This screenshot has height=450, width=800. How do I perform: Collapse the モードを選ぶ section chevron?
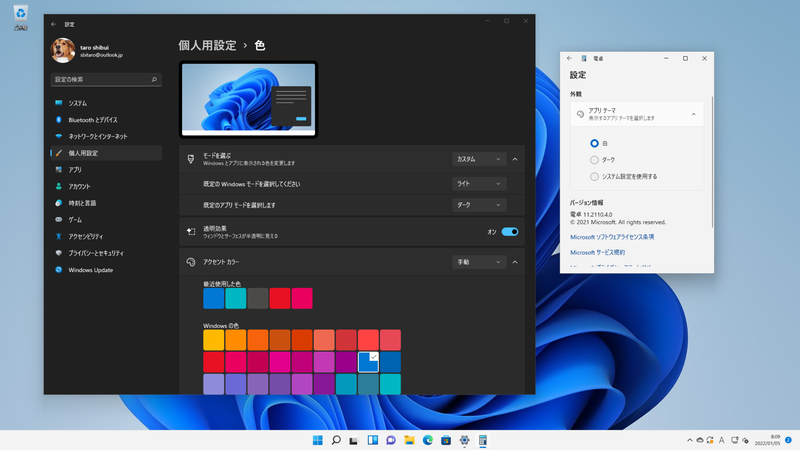click(x=515, y=159)
